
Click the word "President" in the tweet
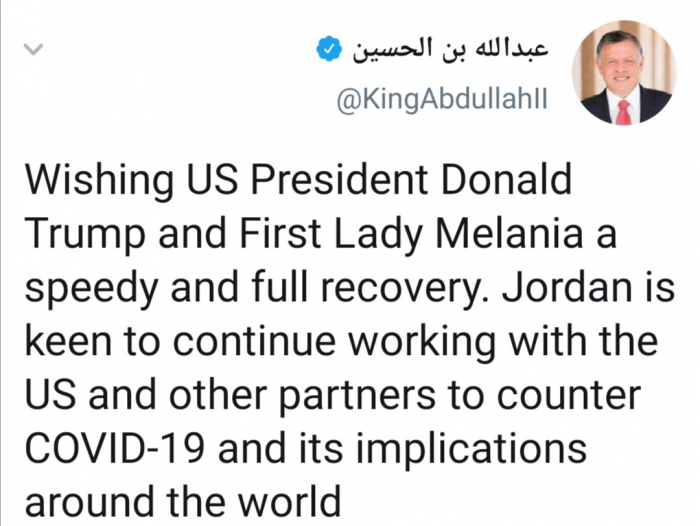point(301,181)
